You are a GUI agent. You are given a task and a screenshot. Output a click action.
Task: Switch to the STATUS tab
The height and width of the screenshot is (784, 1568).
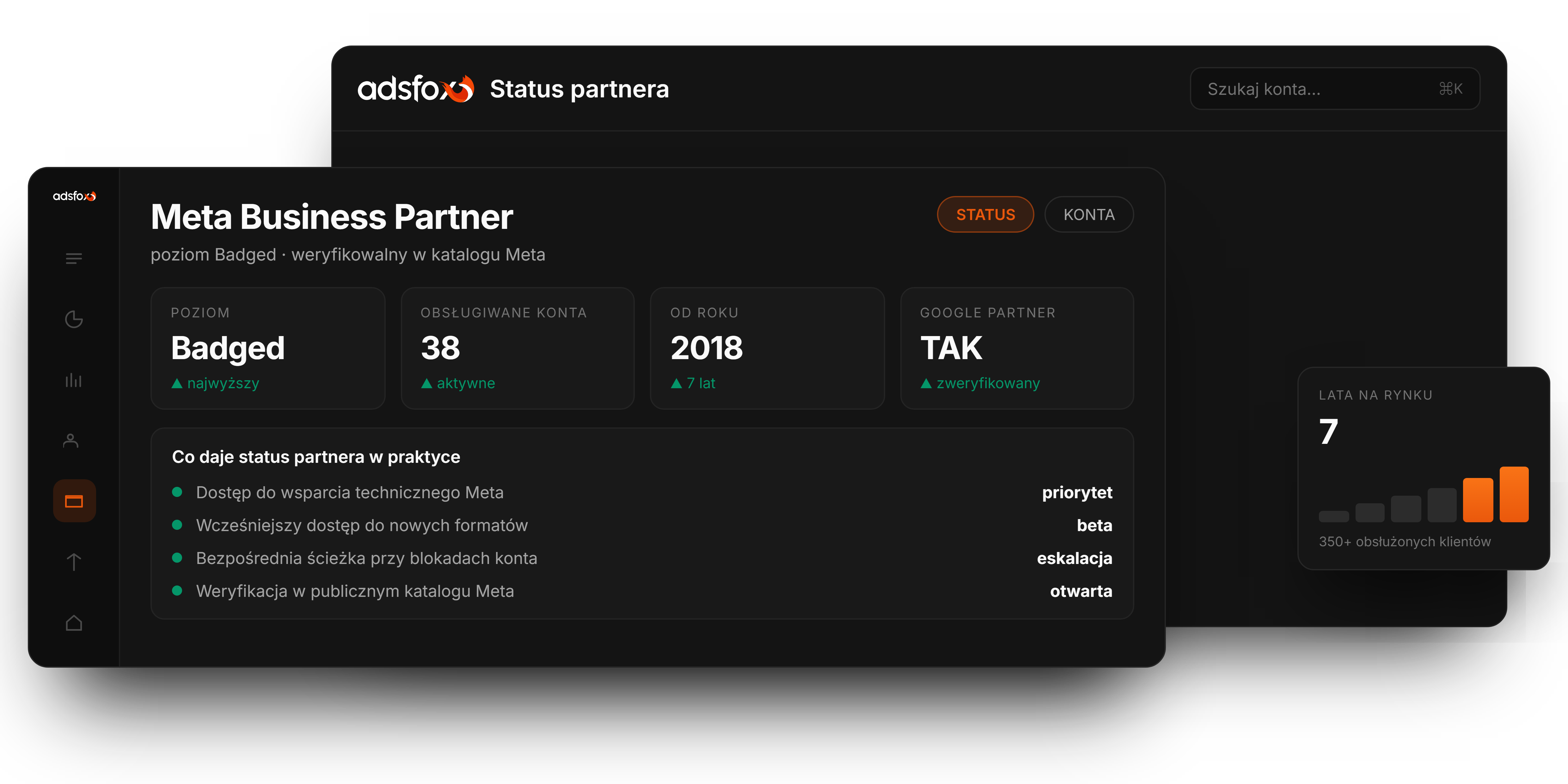point(985,214)
